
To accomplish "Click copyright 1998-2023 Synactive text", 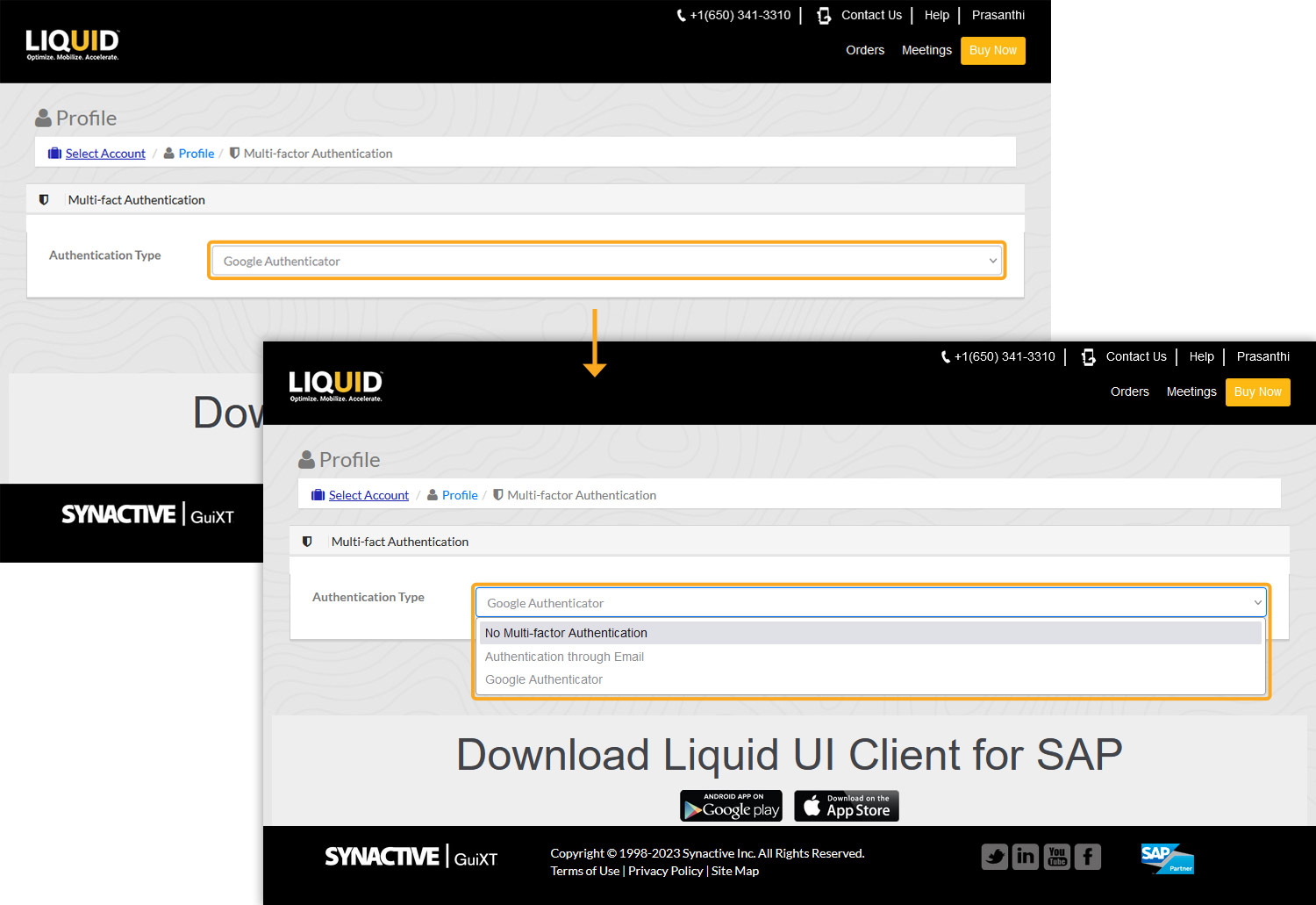I will tap(707, 853).
